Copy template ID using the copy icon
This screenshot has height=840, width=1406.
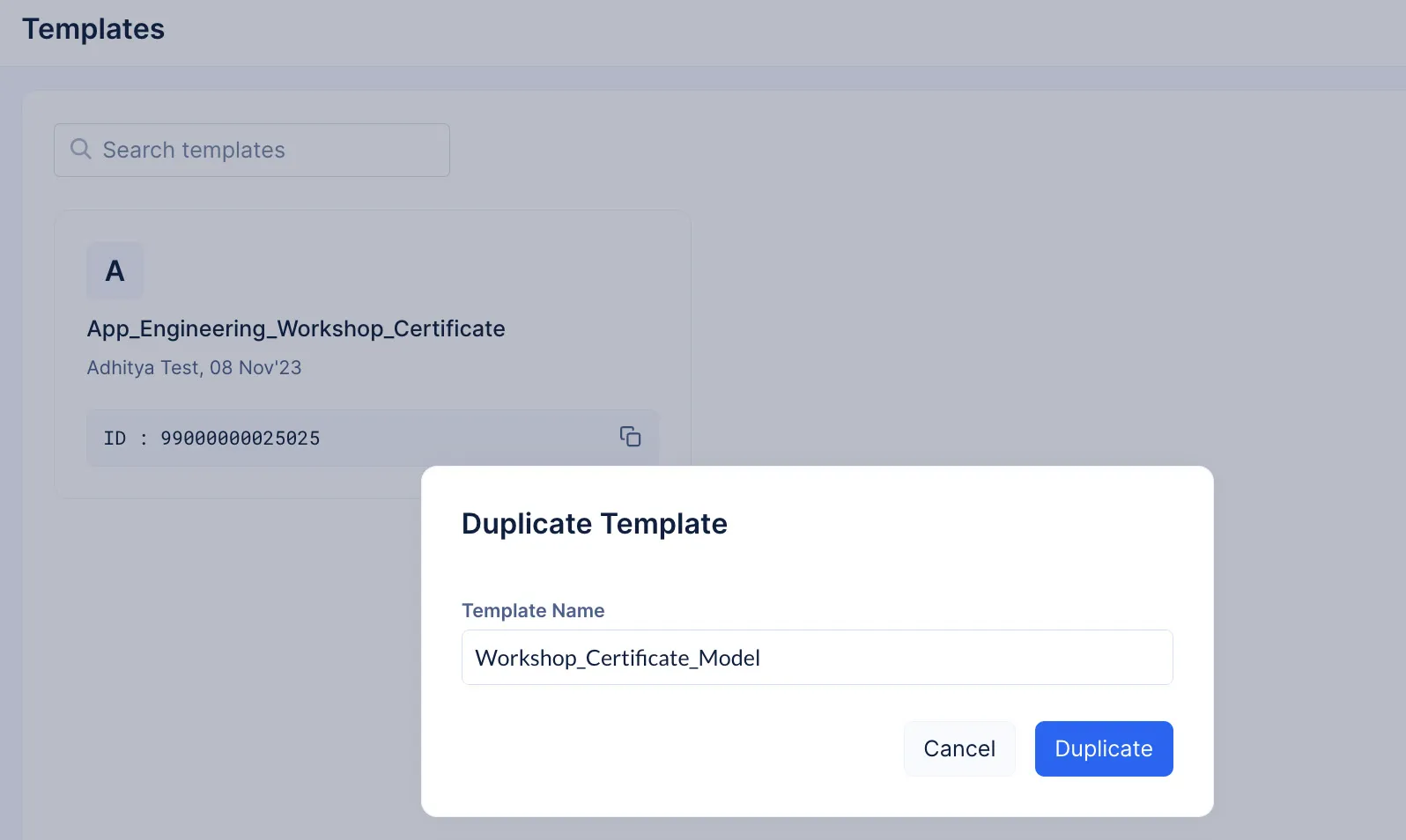pyautogui.click(x=630, y=437)
